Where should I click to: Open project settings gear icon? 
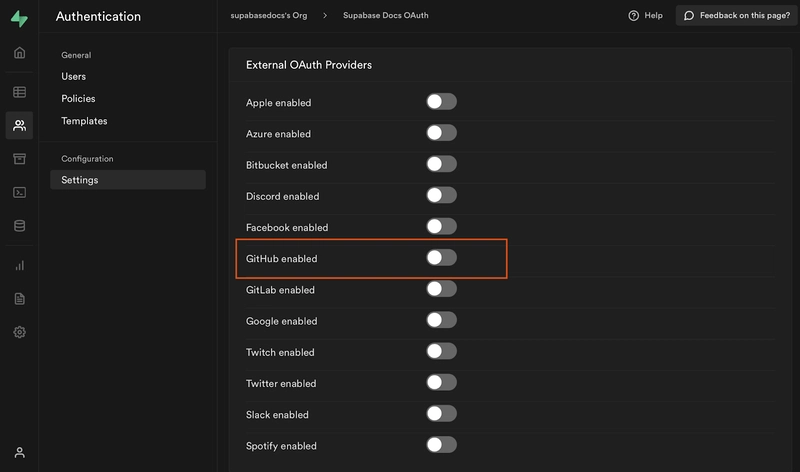pyautogui.click(x=19, y=332)
